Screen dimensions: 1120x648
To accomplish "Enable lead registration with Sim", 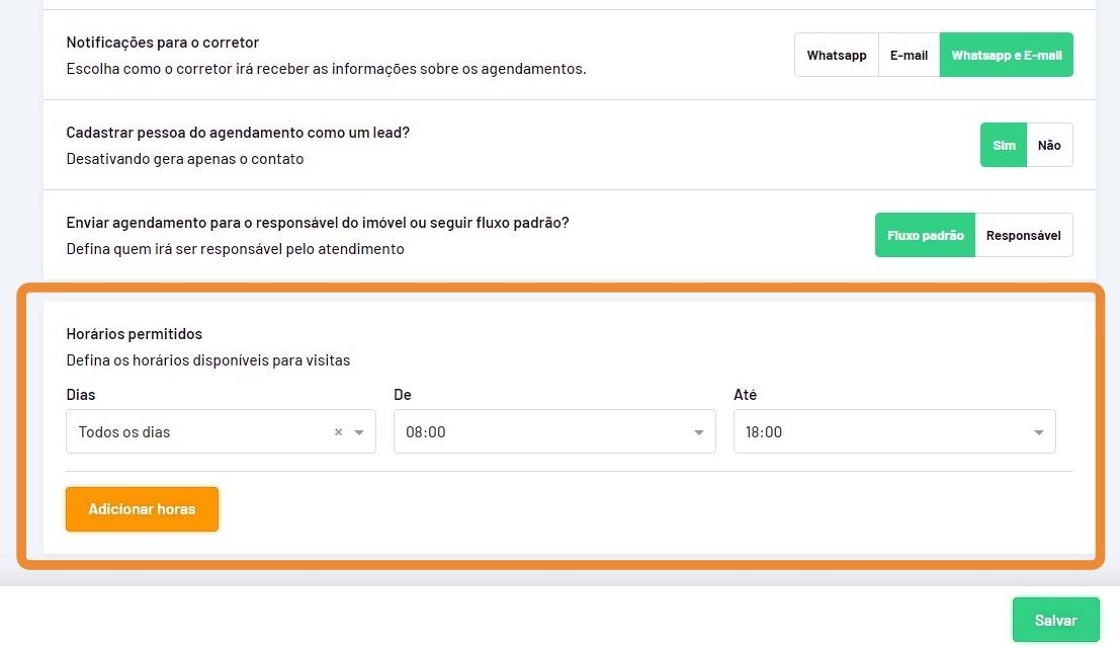I will (1003, 146).
